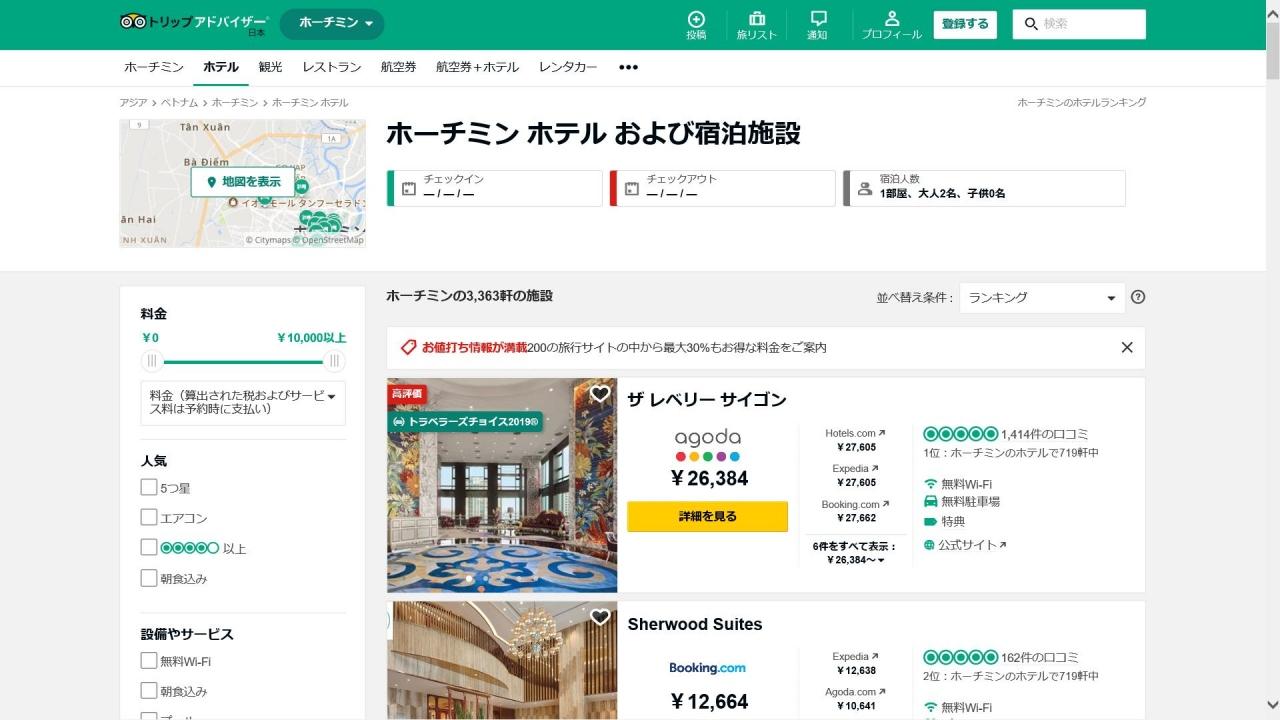1280x720 pixels.
Task: Open the 旅リスト trips icon
Action: coord(756,19)
